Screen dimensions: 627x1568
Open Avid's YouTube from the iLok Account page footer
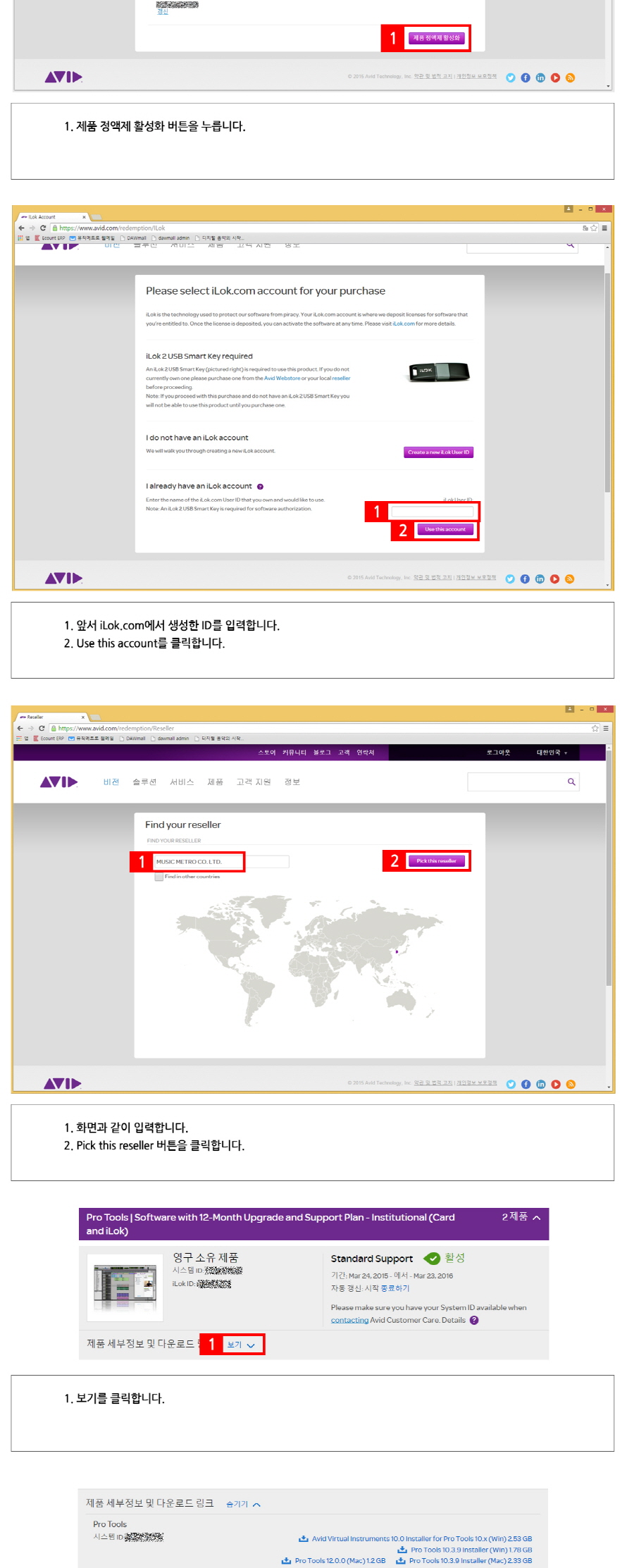click(x=554, y=579)
